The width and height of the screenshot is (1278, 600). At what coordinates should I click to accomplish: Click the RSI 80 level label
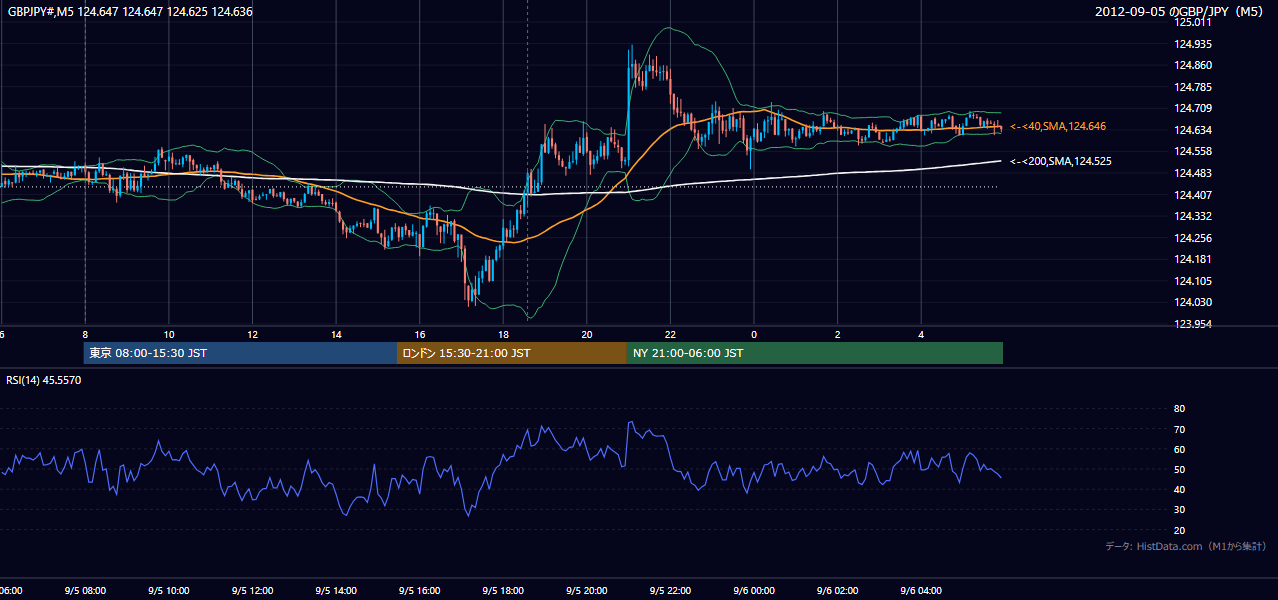1179,409
